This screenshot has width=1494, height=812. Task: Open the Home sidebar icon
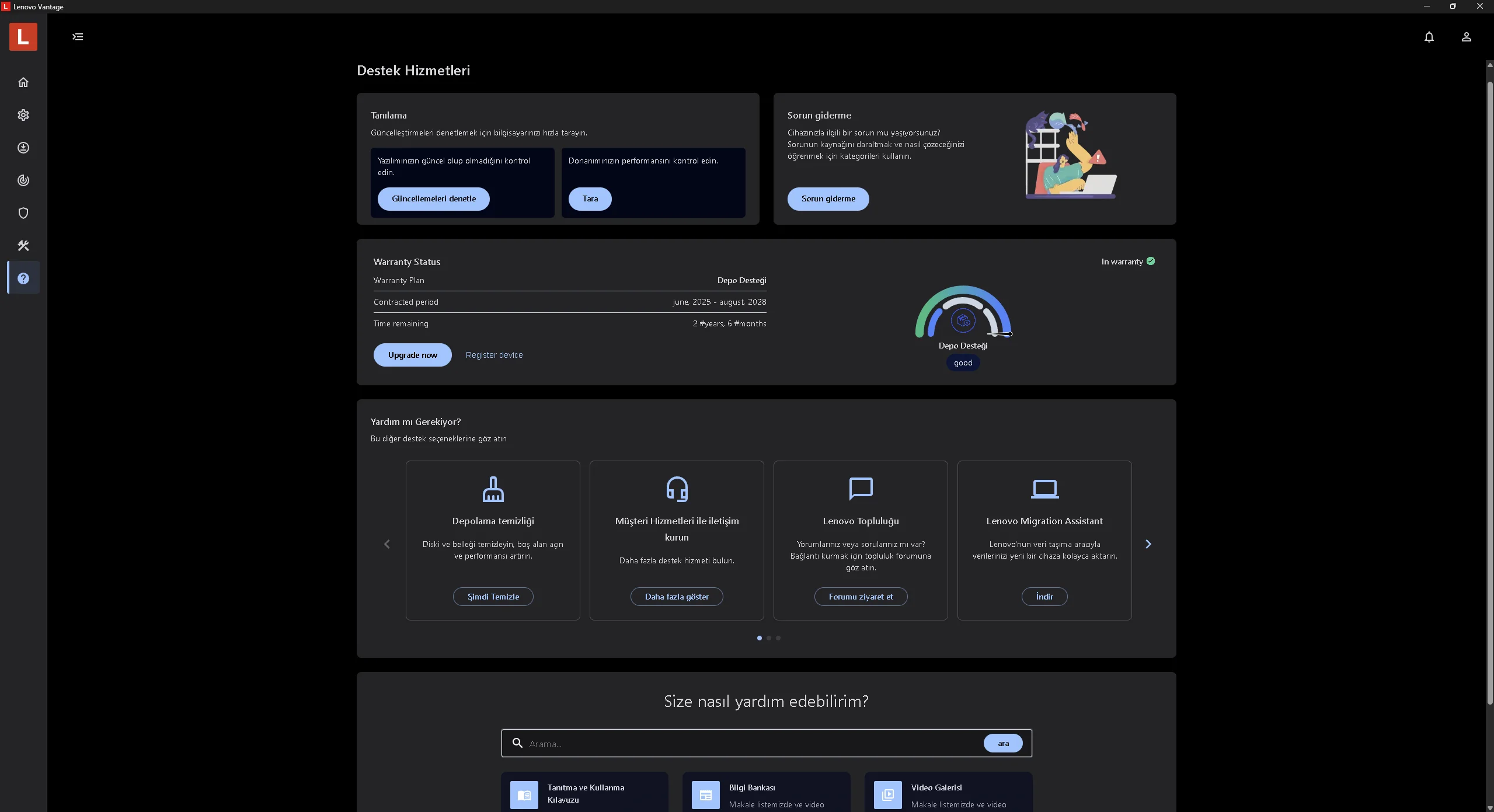[x=23, y=82]
